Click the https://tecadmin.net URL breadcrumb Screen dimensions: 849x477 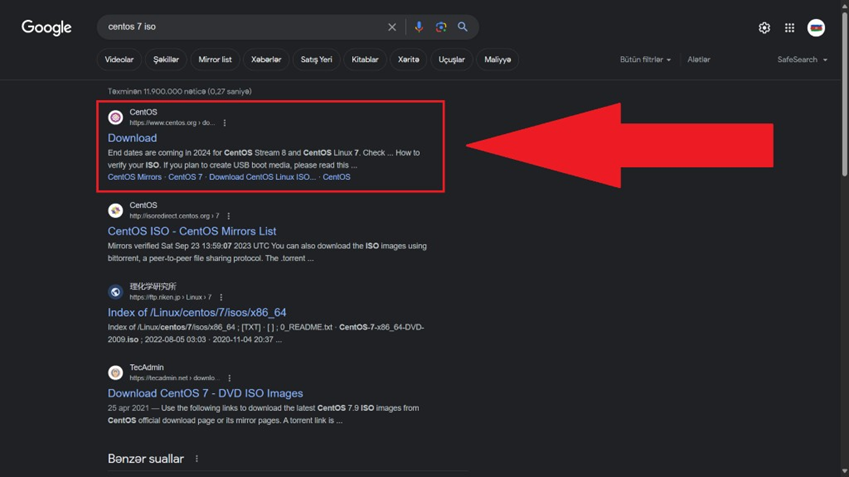pyautogui.click(x=174, y=378)
